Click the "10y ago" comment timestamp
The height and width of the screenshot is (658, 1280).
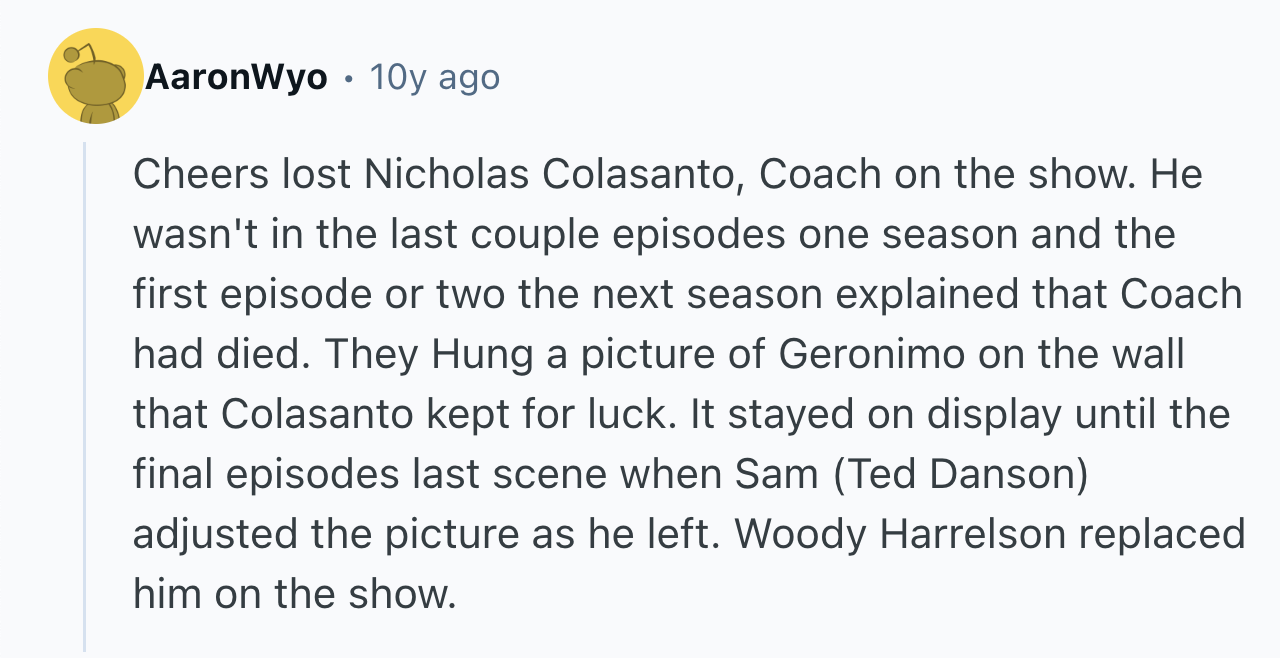point(435,77)
